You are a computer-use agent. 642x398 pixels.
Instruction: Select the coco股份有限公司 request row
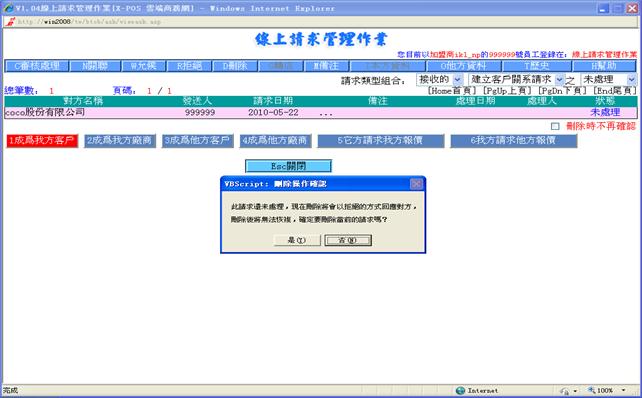click(321, 112)
